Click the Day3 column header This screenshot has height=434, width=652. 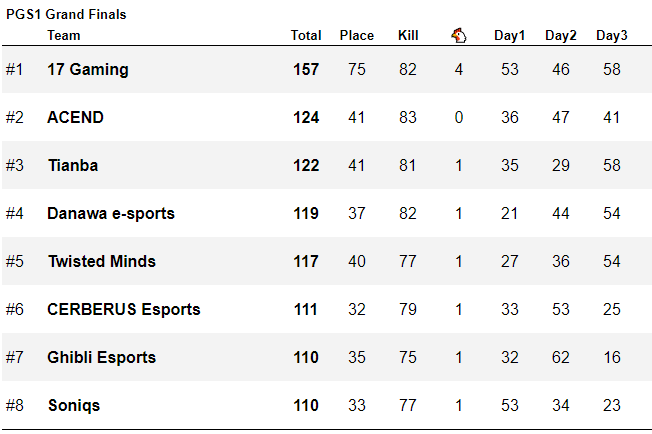(x=612, y=36)
